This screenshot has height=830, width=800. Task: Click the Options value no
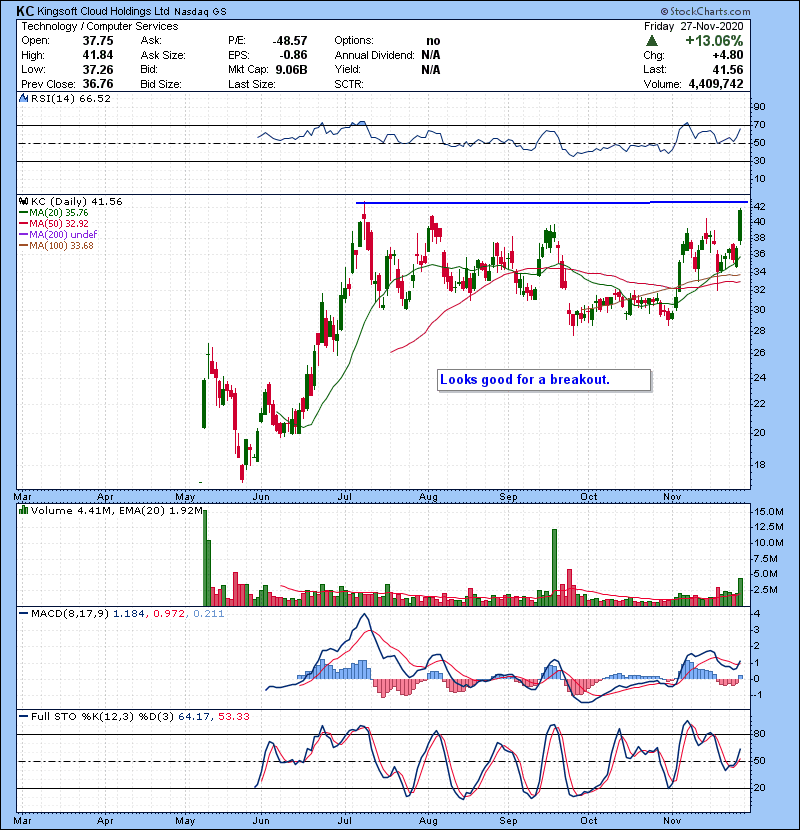pos(433,41)
